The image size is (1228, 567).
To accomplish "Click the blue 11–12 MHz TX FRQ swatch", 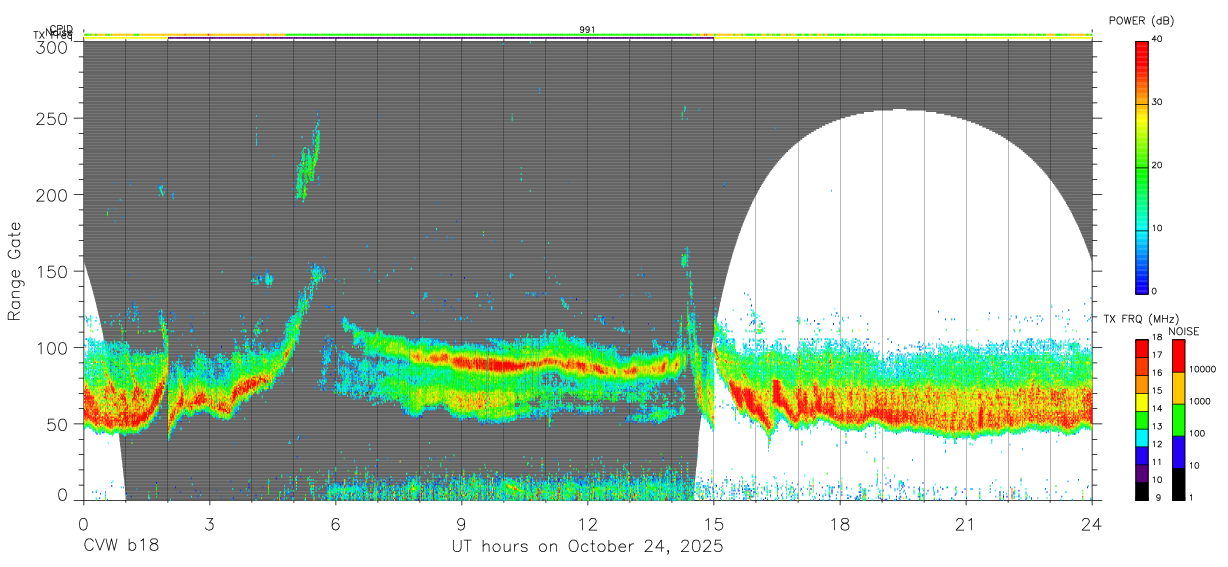I will [x=1141, y=454].
